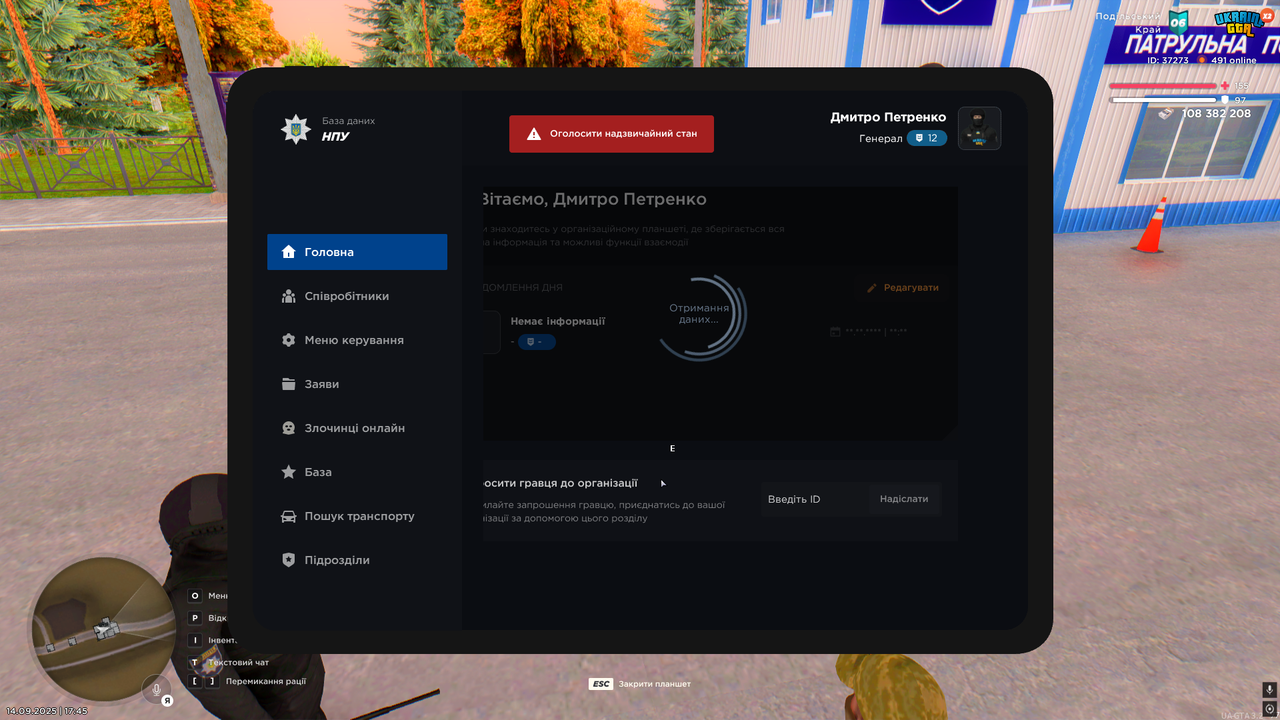The height and width of the screenshot is (720, 1280).
Task: Click the Редагувати edit link
Action: click(903, 288)
